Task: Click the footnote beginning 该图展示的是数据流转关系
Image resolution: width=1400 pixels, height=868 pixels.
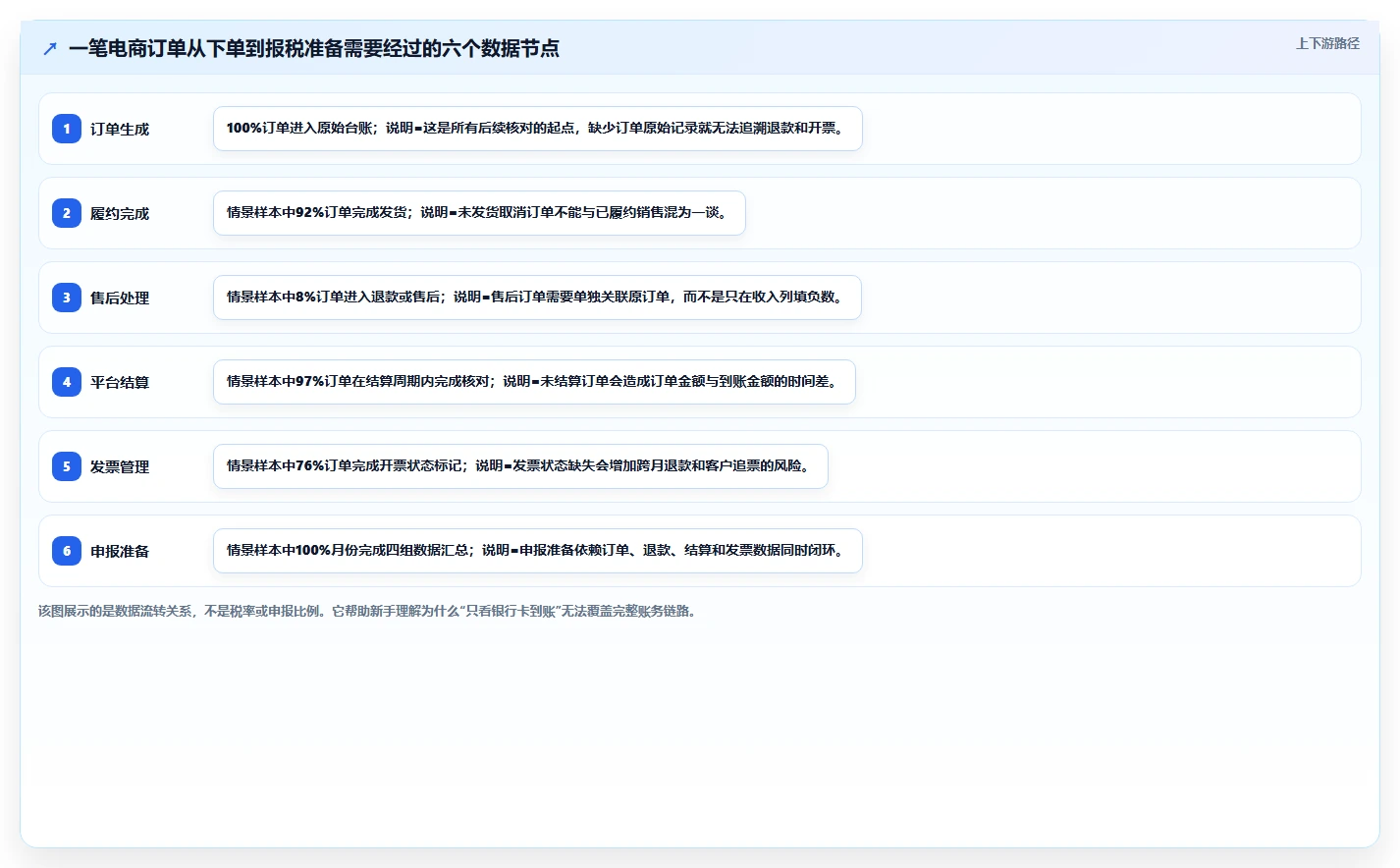Action: pos(369,611)
